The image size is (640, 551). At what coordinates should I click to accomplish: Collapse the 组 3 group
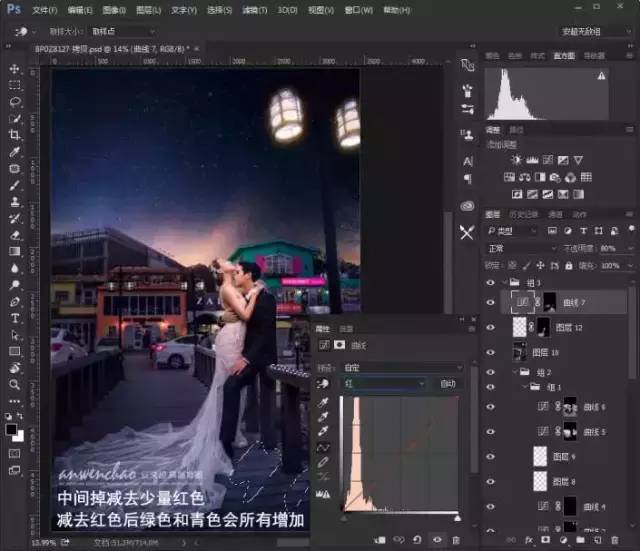pyautogui.click(x=505, y=282)
